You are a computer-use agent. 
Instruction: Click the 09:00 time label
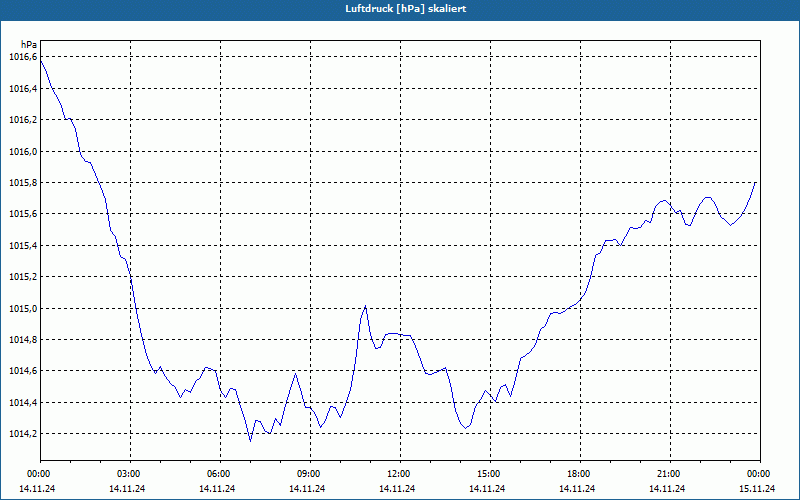point(308,474)
